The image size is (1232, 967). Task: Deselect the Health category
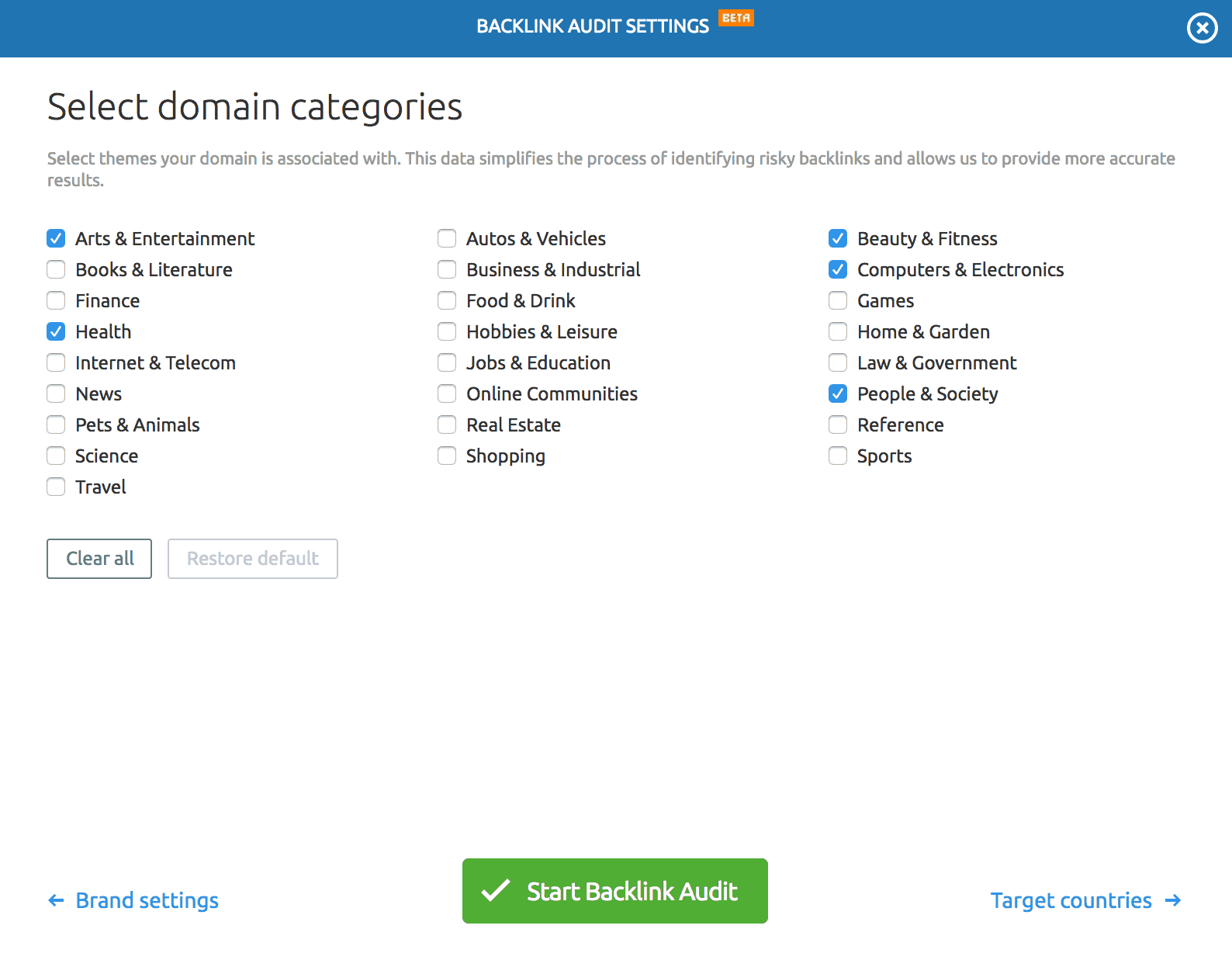click(x=56, y=331)
